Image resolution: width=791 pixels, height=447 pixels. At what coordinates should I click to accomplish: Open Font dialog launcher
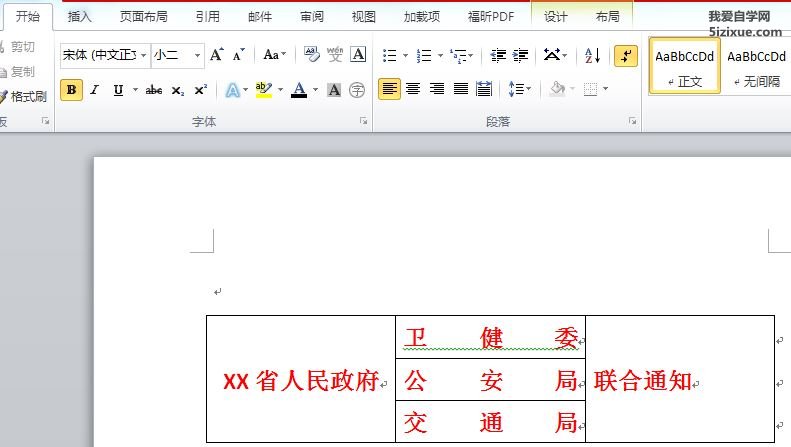pyautogui.click(x=363, y=121)
